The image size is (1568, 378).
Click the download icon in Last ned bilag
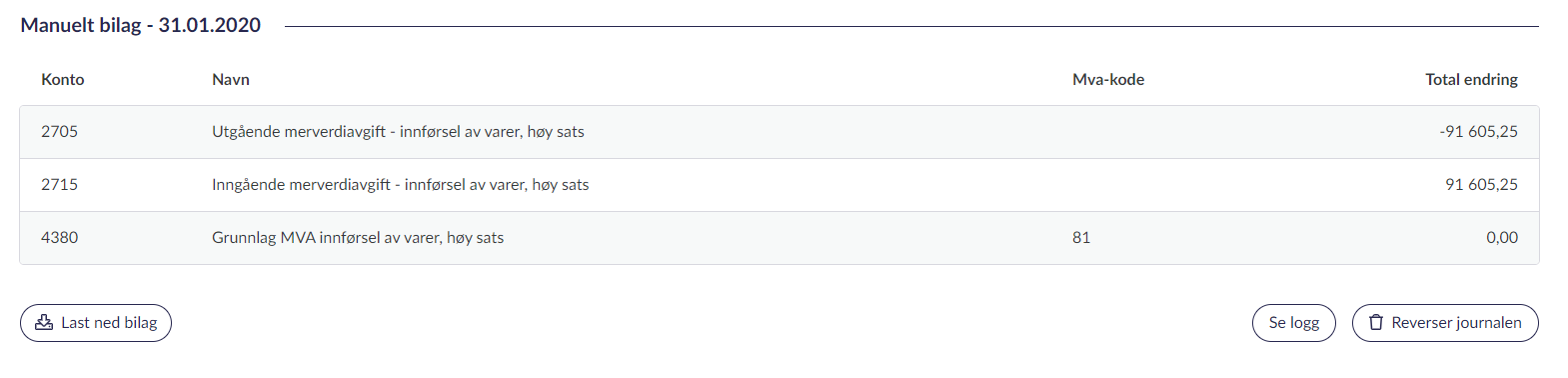point(44,323)
